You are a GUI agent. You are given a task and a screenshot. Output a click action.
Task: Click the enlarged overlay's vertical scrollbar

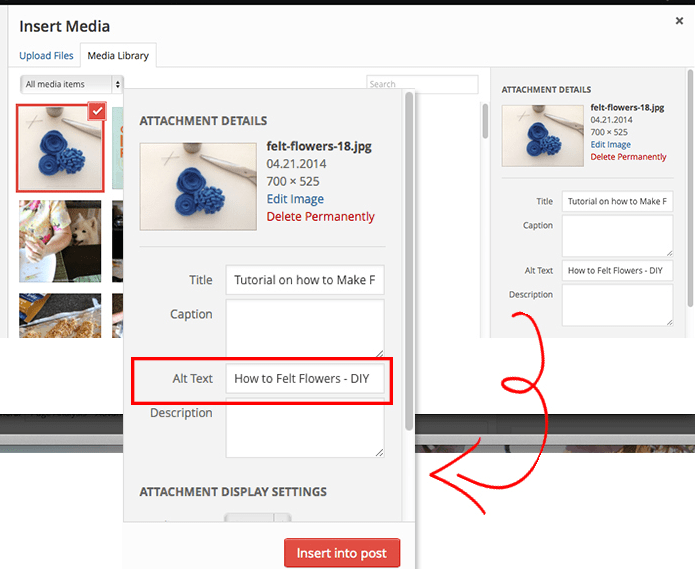pyautogui.click(x=408, y=260)
